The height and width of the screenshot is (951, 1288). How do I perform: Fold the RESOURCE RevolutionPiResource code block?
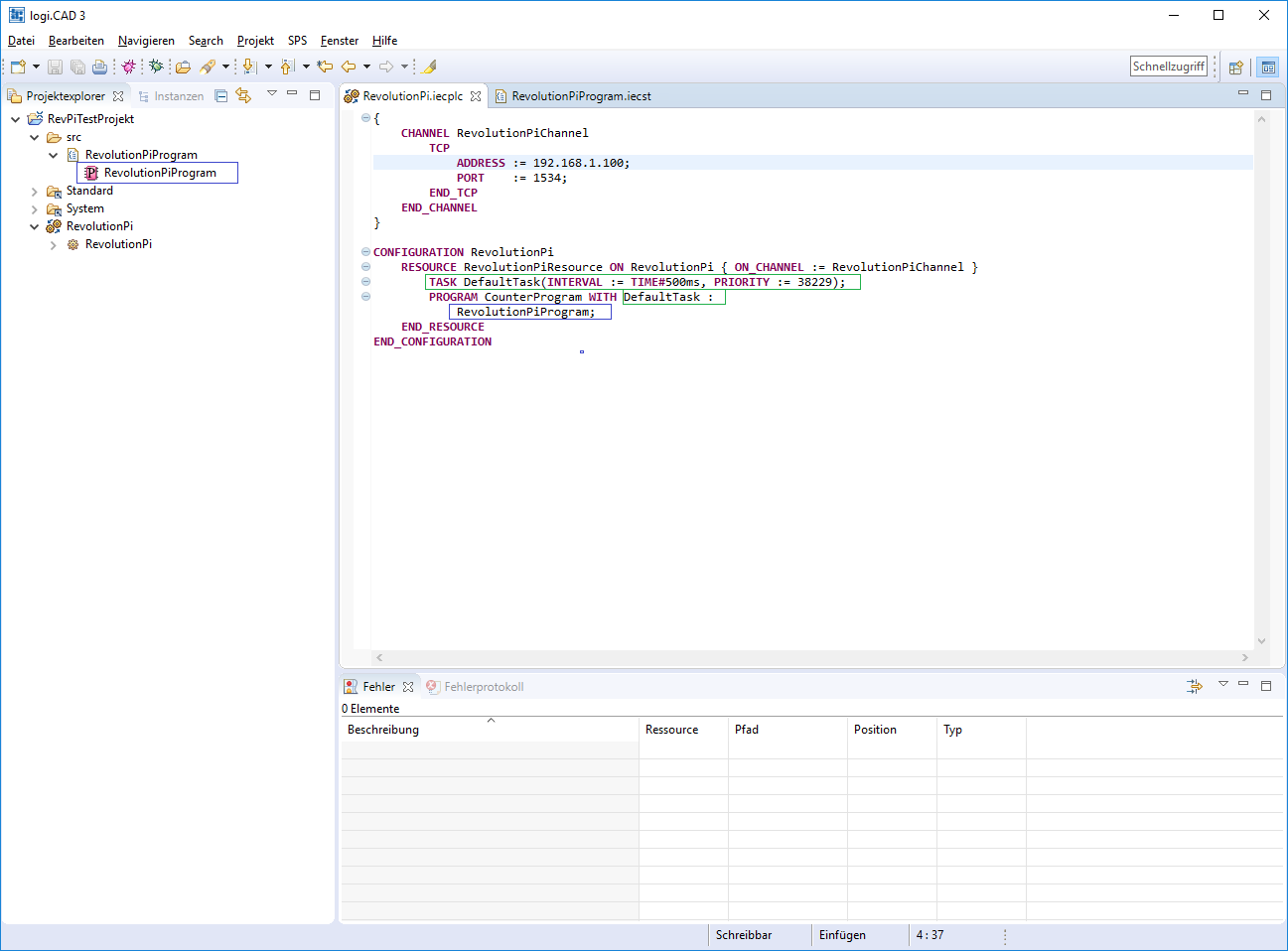(365, 267)
